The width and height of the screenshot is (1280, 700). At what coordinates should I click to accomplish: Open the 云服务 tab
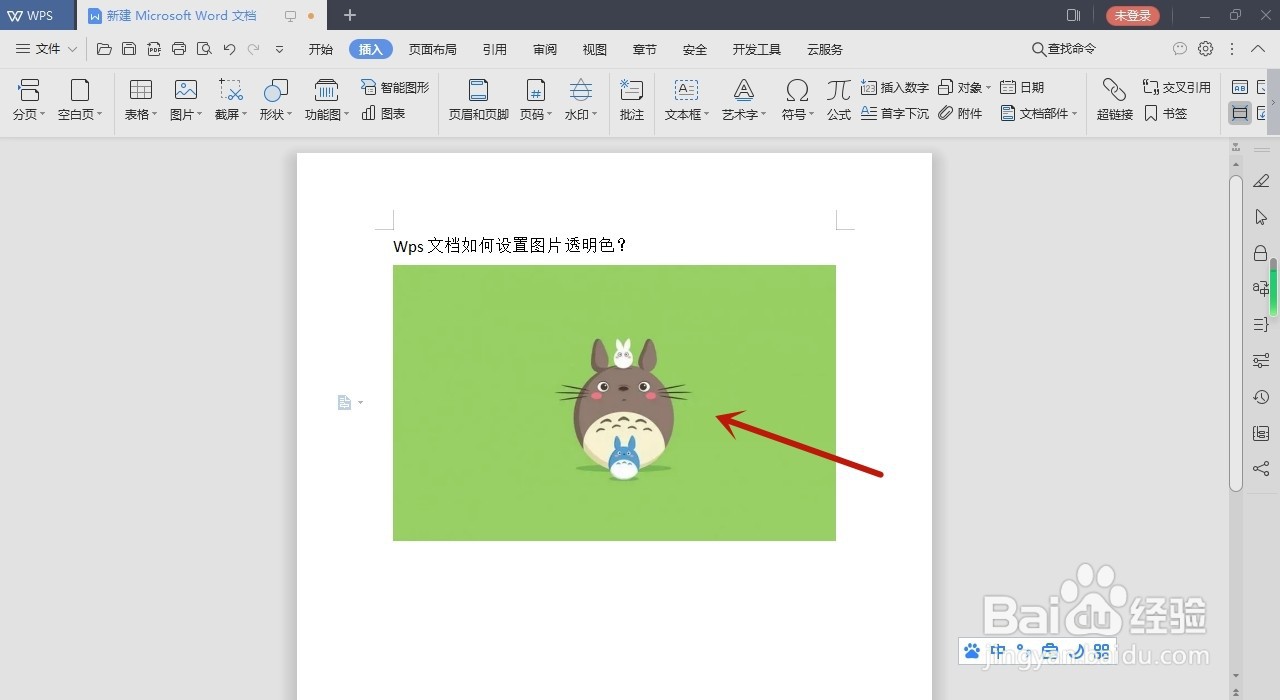tap(825, 49)
